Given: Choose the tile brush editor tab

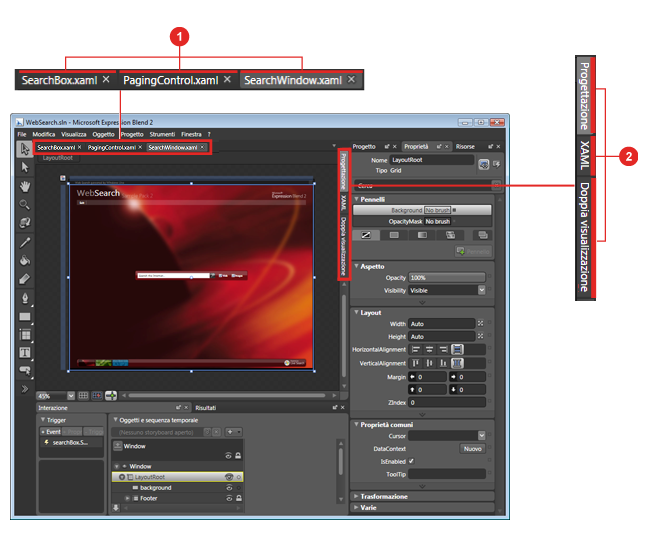Looking at the screenshot, I should [450, 235].
